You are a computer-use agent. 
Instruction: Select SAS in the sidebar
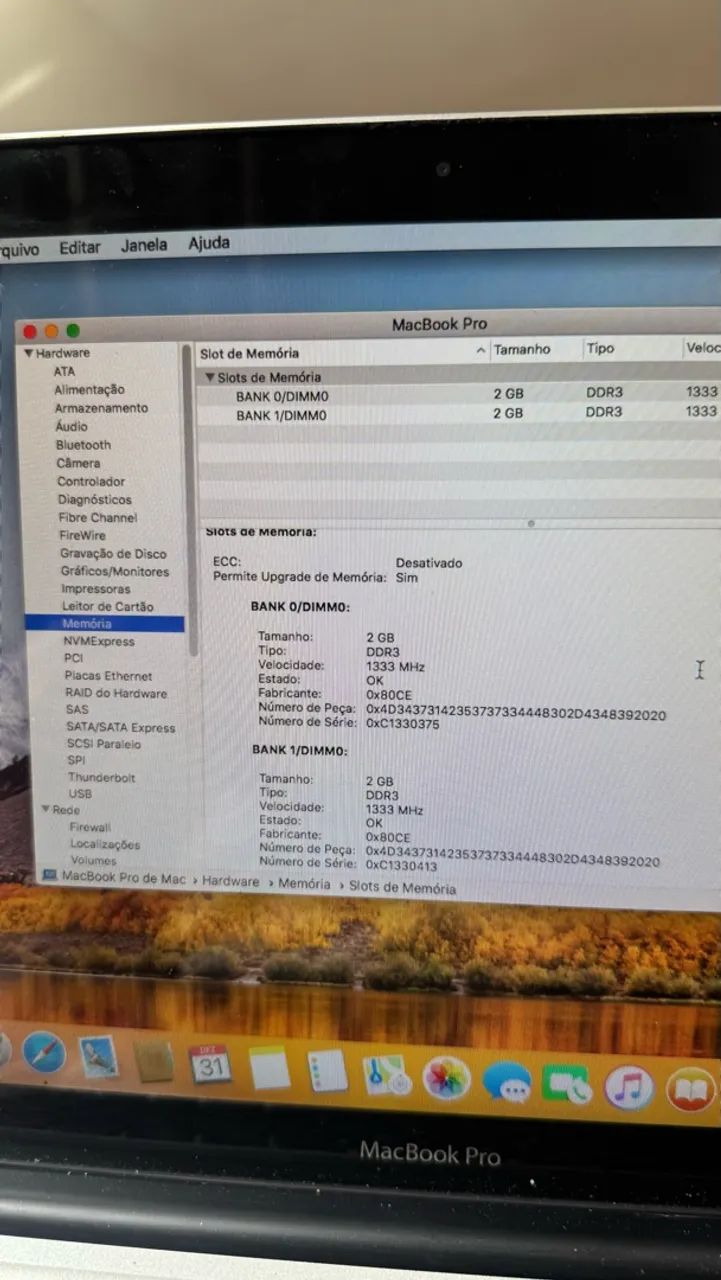(77, 710)
